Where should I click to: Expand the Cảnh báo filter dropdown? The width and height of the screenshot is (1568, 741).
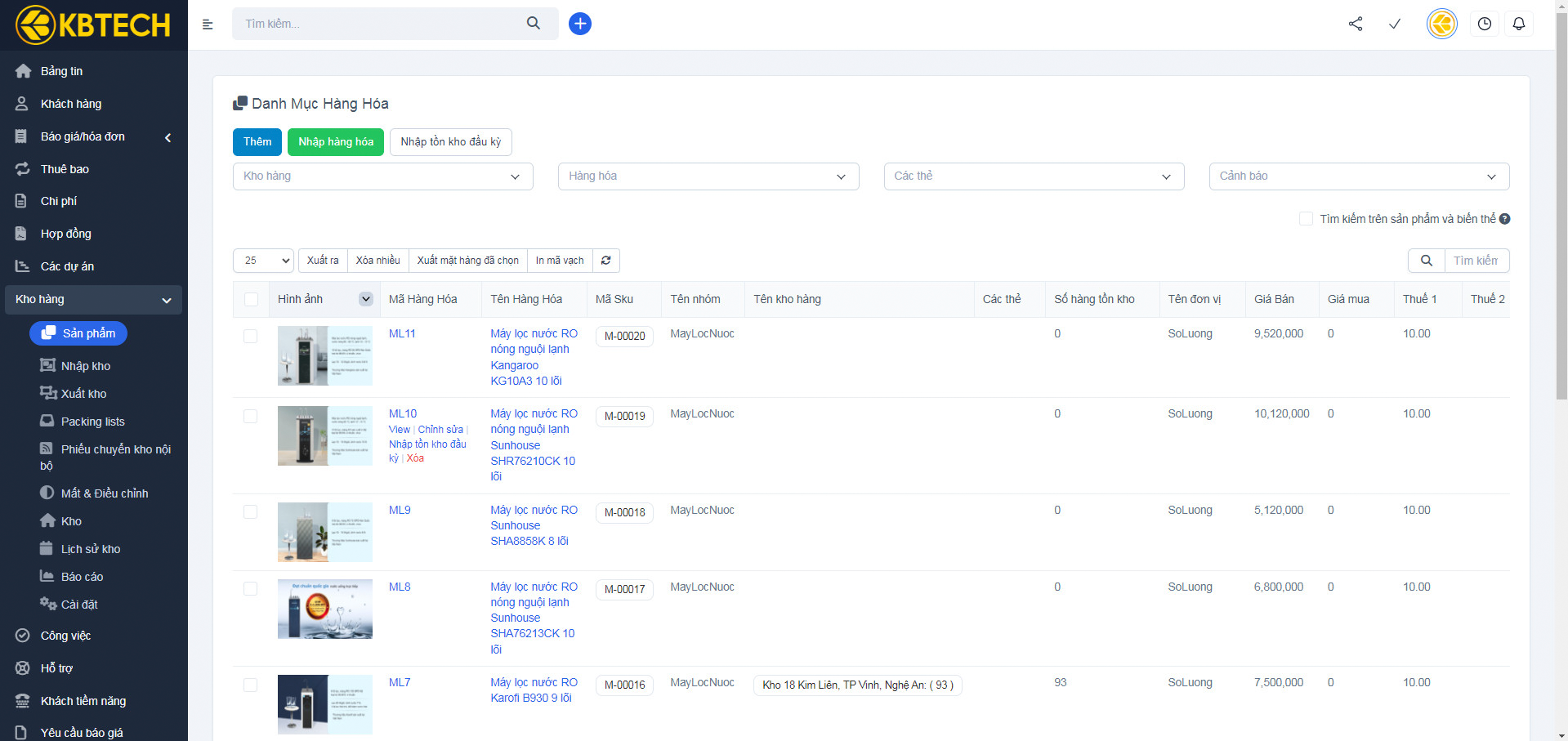coord(1358,176)
